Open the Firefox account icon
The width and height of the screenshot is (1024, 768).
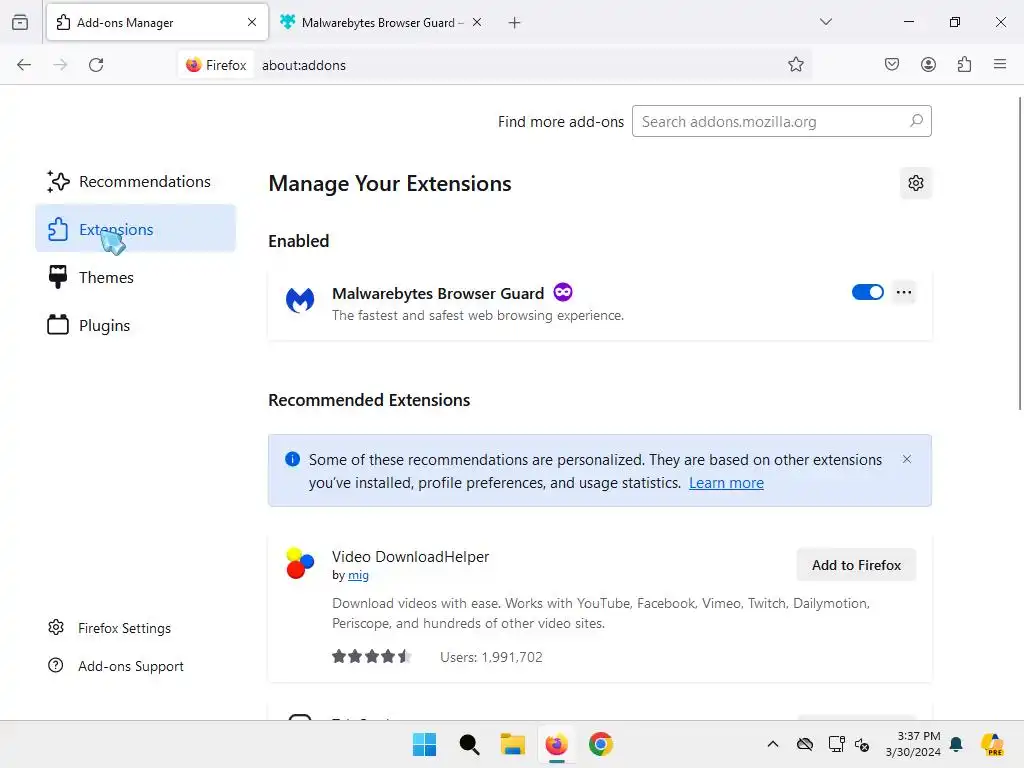tap(928, 64)
